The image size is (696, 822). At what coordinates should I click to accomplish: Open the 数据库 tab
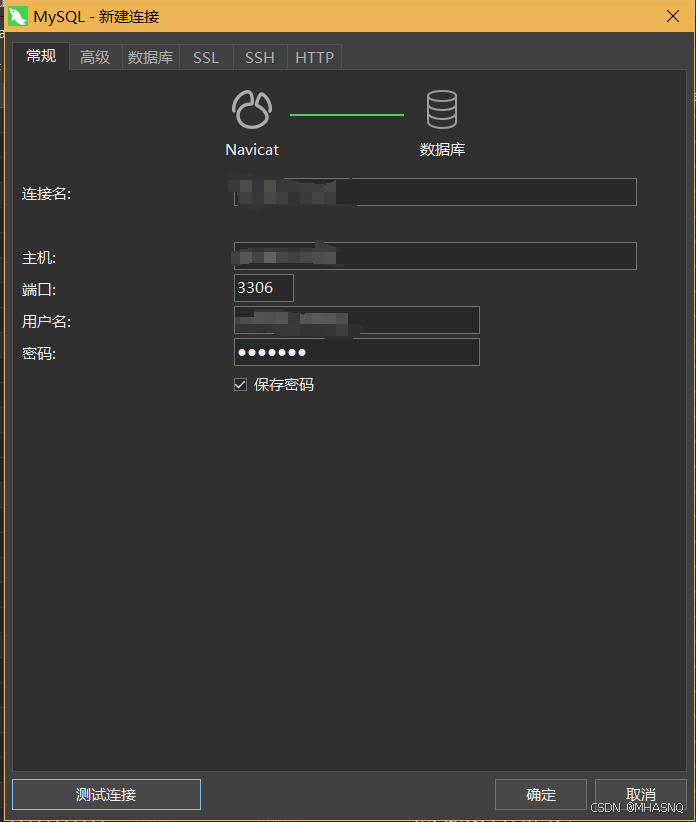(150, 57)
